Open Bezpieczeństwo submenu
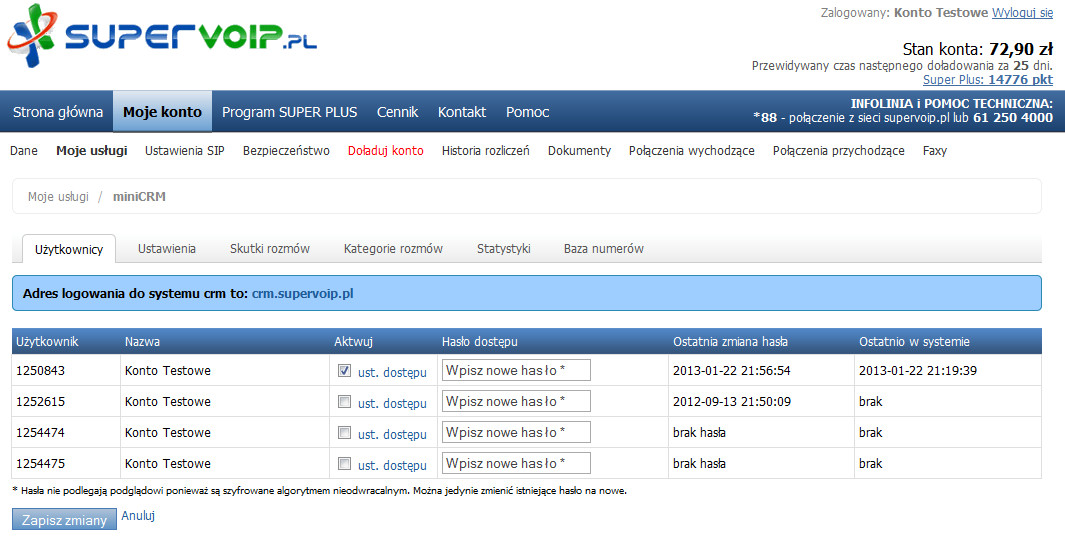 (x=286, y=151)
